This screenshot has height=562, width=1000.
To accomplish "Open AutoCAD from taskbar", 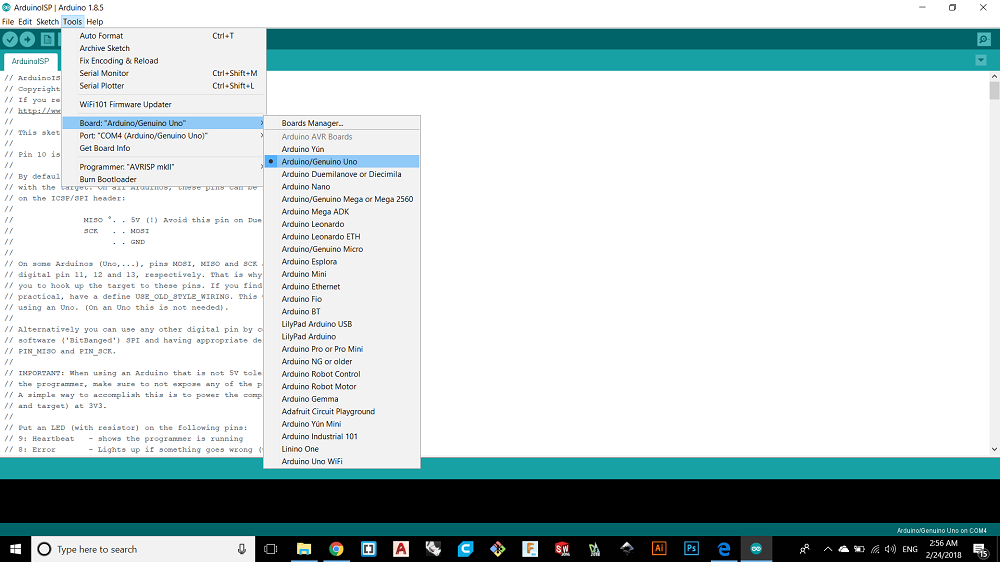I will pyautogui.click(x=401, y=549).
